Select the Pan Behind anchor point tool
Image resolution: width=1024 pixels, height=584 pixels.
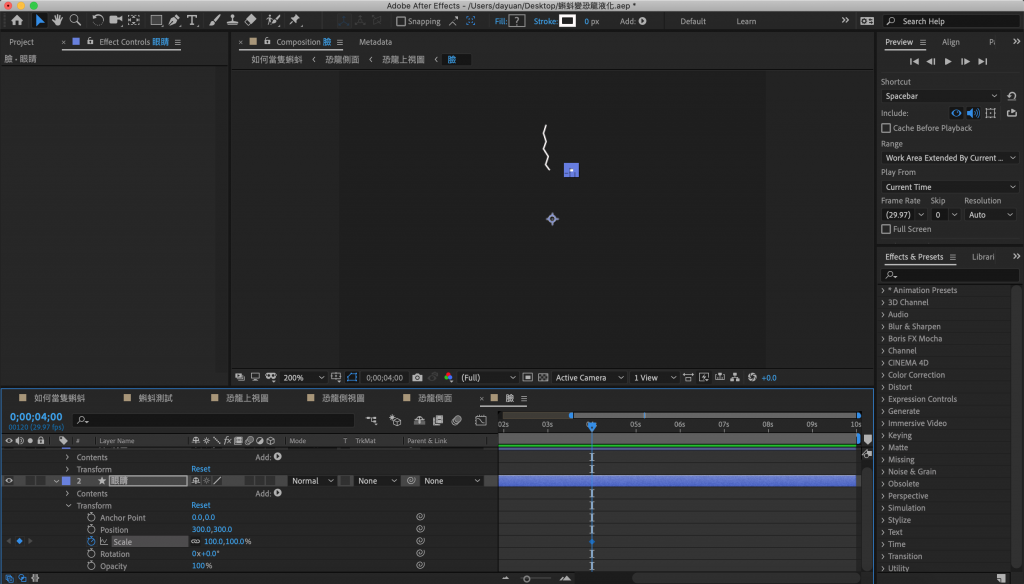134,20
